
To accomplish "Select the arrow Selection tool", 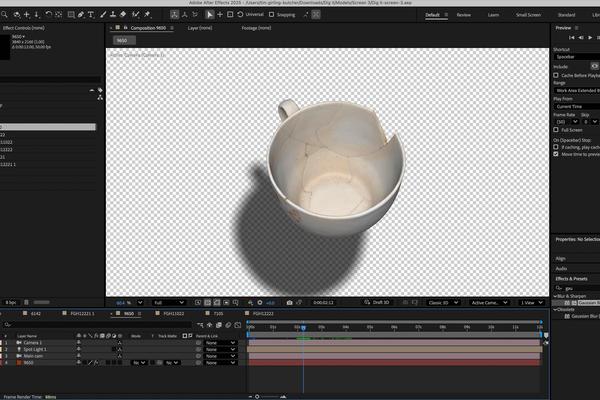I will [x=209, y=15].
